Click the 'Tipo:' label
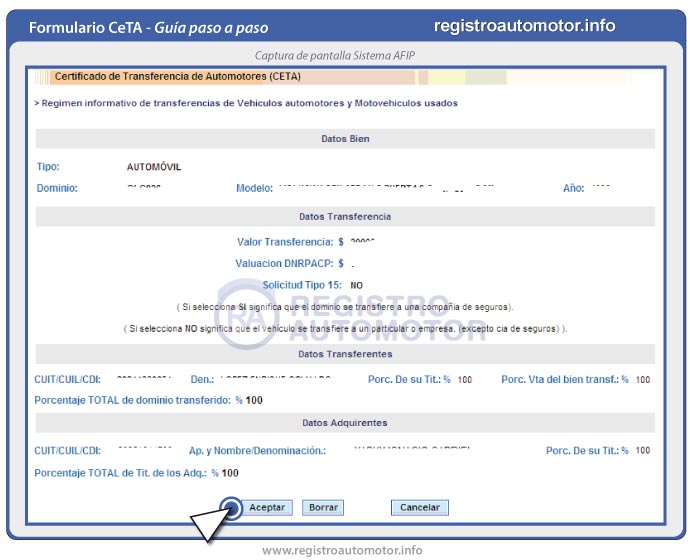 48,167
